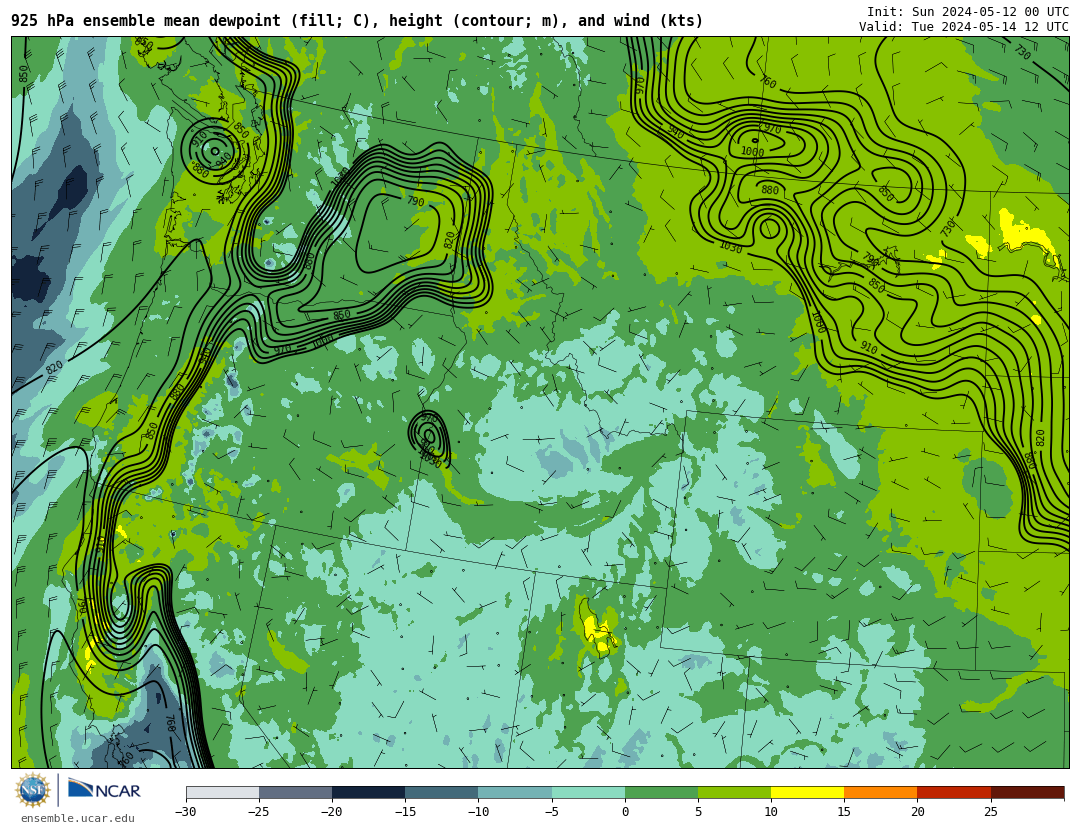Click the 20 to 25 red colorbar swatch
This screenshot has height=831, width=1080.
pos(954,792)
